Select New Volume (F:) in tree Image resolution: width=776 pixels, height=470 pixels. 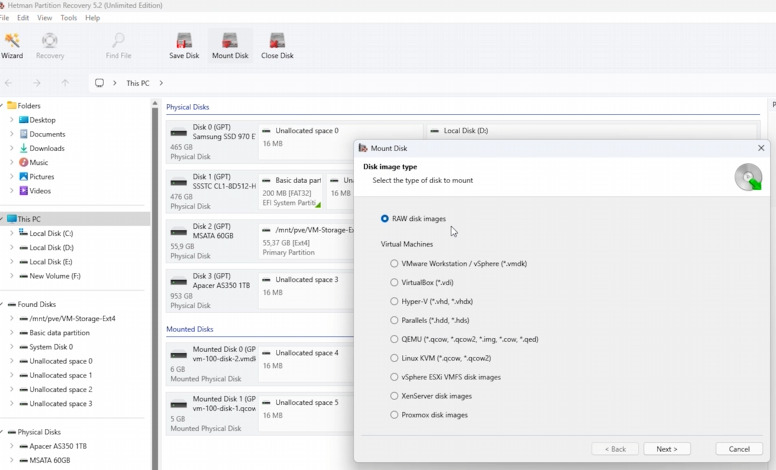pyautogui.click(x=49, y=276)
